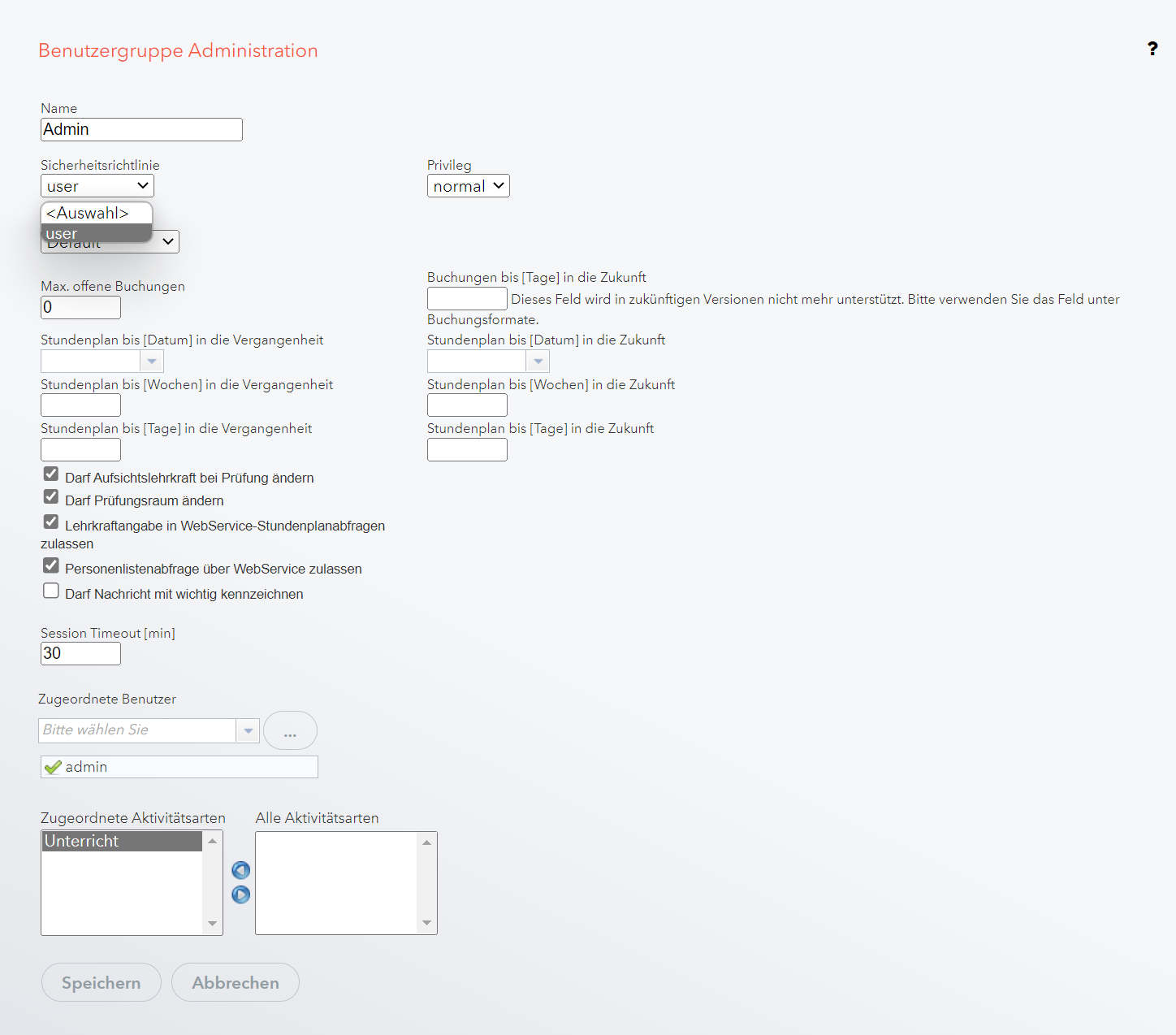
Task: Click the Session Timeout input field
Action: point(80,653)
